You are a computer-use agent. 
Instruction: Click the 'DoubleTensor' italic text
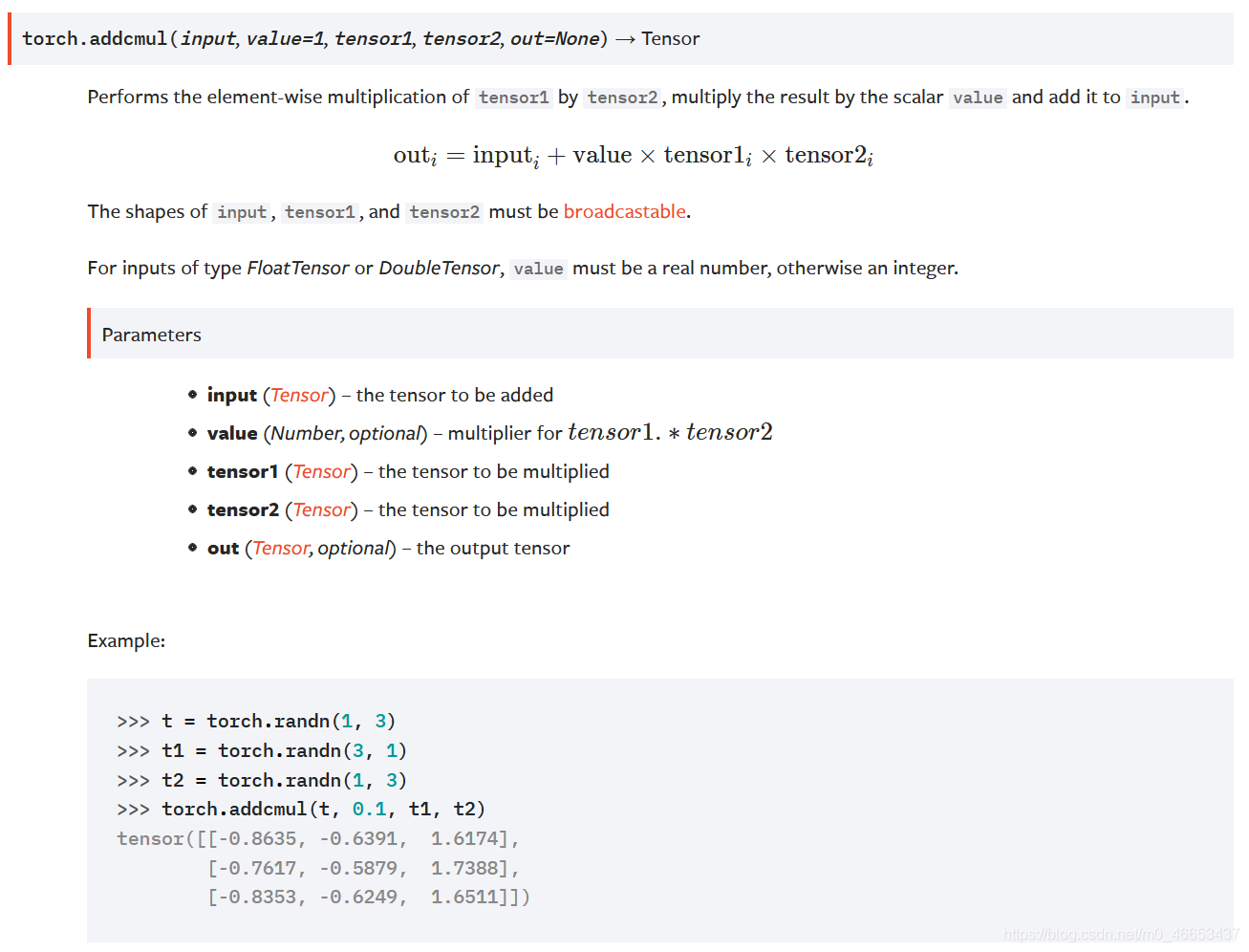click(439, 268)
